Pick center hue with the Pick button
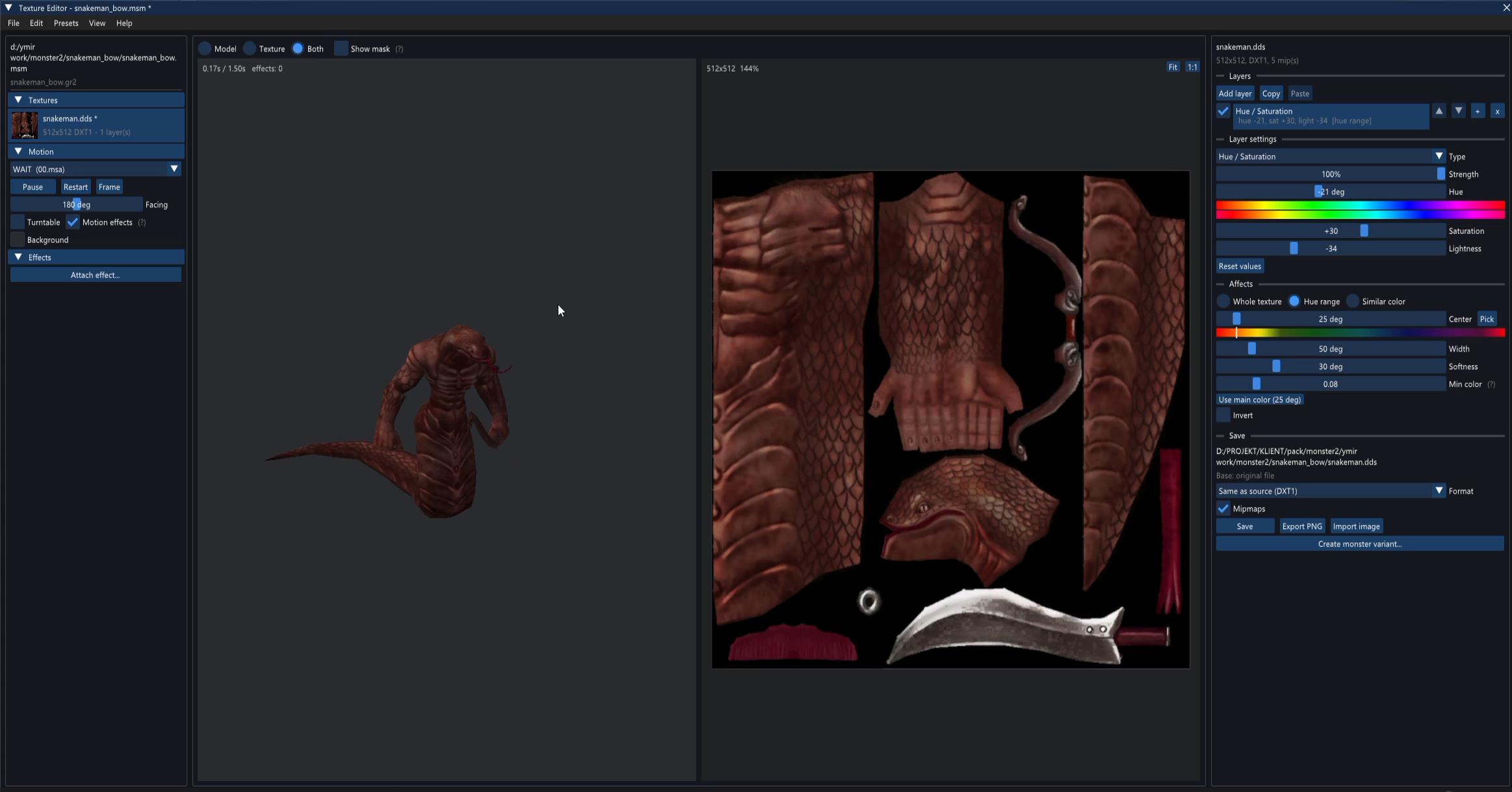The width and height of the screenshot is (1512, 792). click(x=1487, y=319)
